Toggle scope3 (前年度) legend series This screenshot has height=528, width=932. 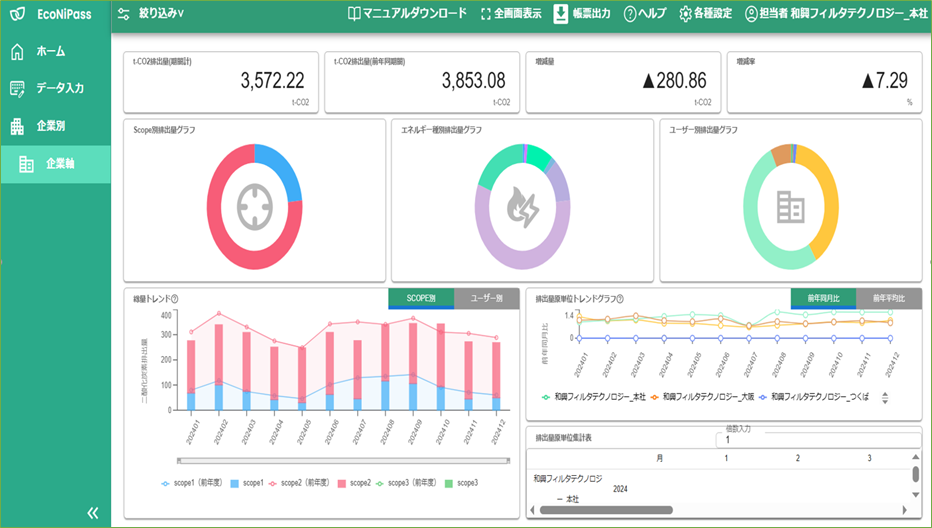pos(405,483)
